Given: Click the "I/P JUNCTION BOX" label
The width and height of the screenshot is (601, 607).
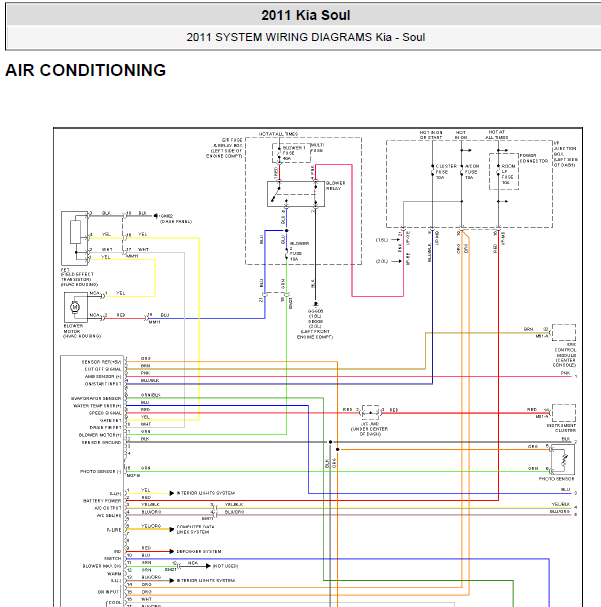Looking at the screenshot, I should 565,154.
